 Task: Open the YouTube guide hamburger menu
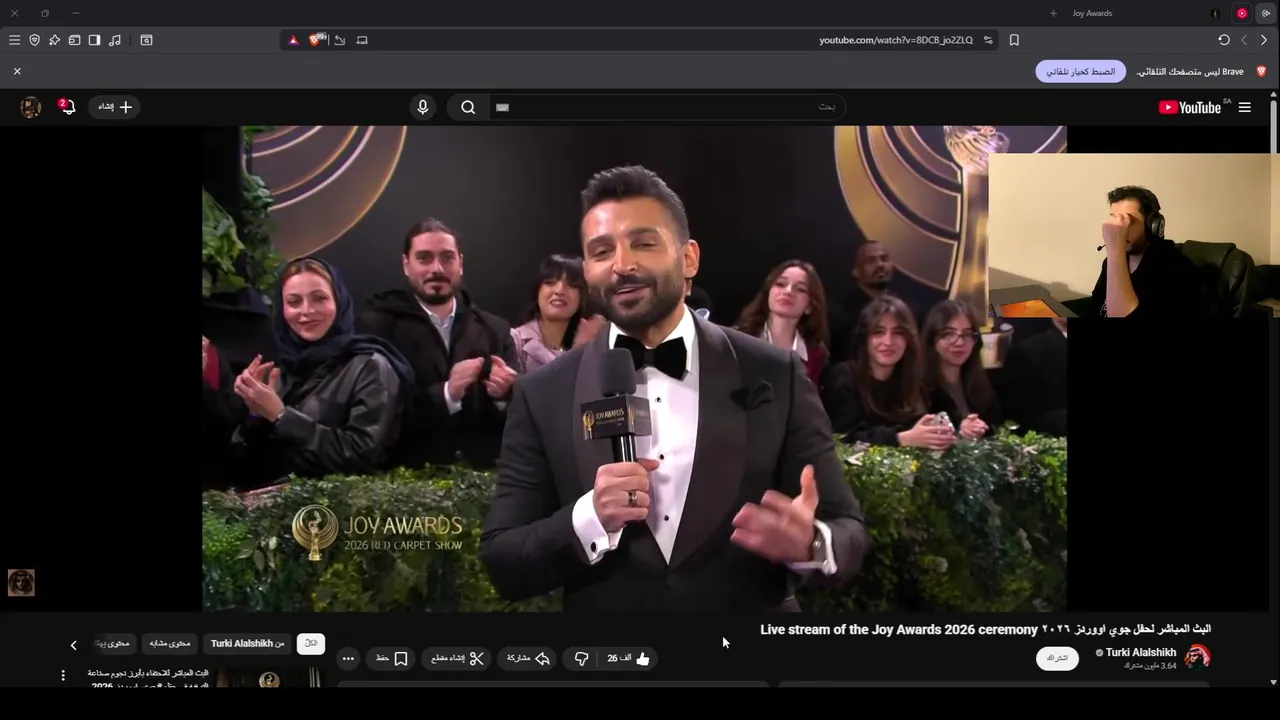click(x=1245, y=107)
